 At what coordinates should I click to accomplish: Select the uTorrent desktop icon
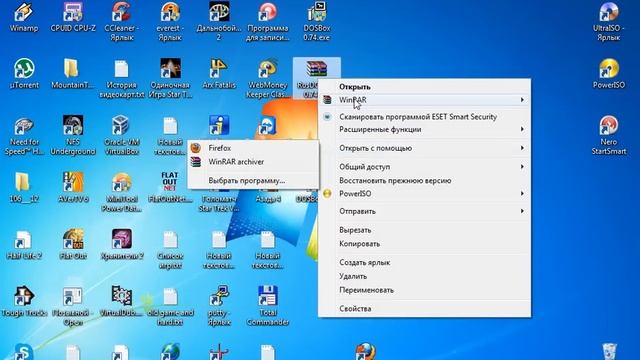24,74
